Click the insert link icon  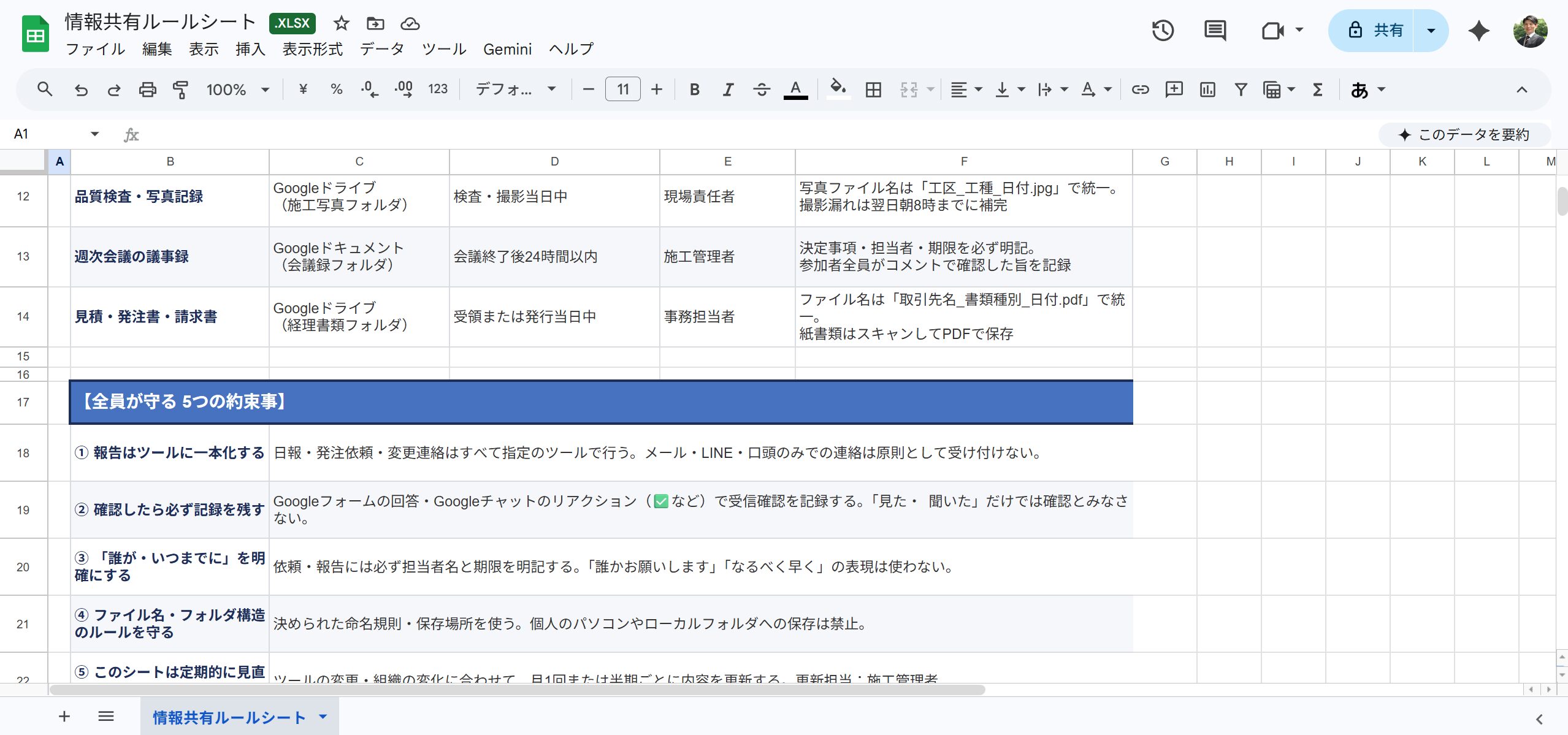click(1140, 89)
